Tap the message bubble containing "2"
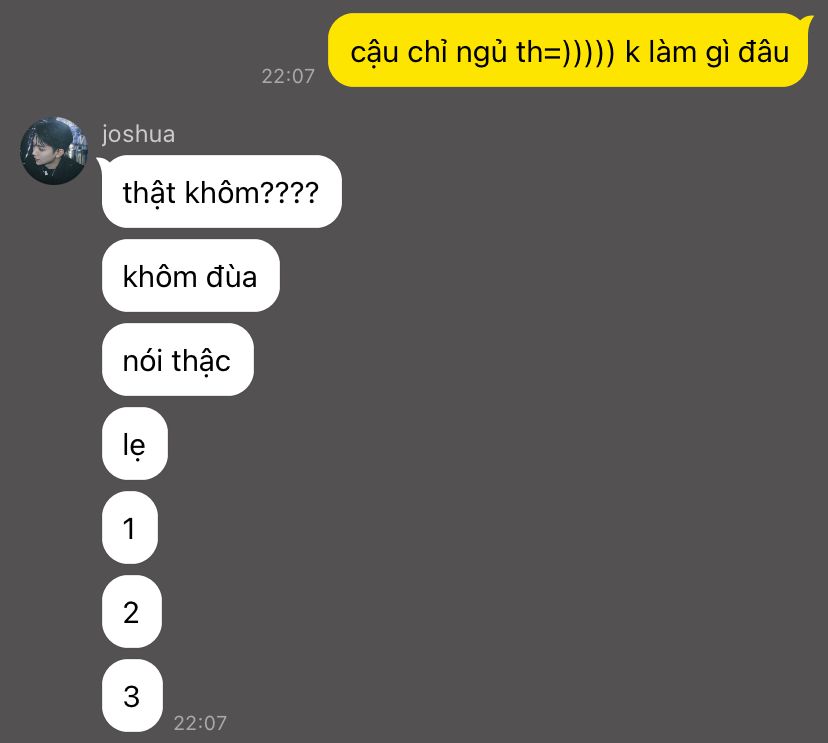Viewport: 828px width, 743px height. (131, 612)
